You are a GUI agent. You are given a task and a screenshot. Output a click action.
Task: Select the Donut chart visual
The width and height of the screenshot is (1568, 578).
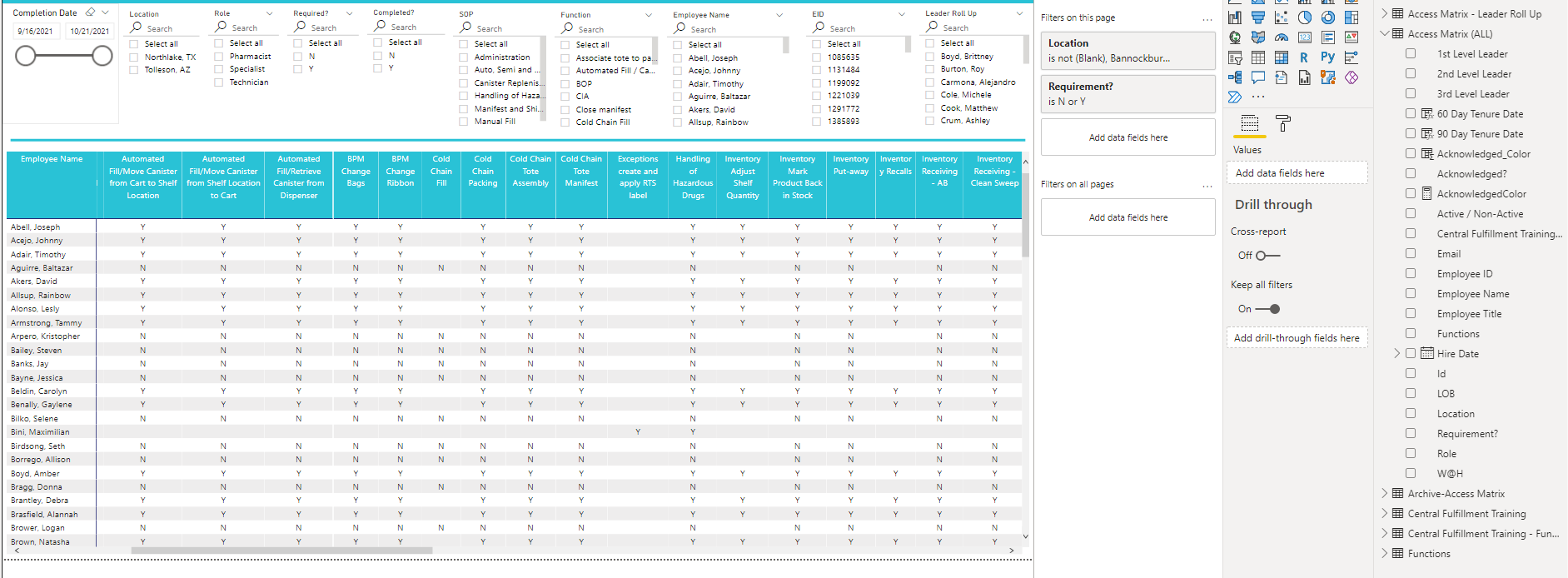1328,17
